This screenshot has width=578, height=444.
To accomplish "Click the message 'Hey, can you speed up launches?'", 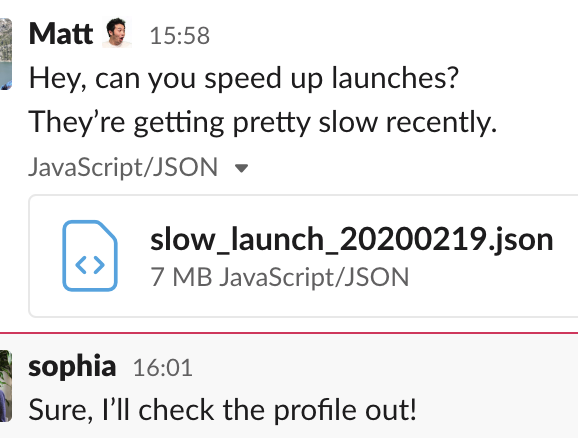I will point(244,79).
